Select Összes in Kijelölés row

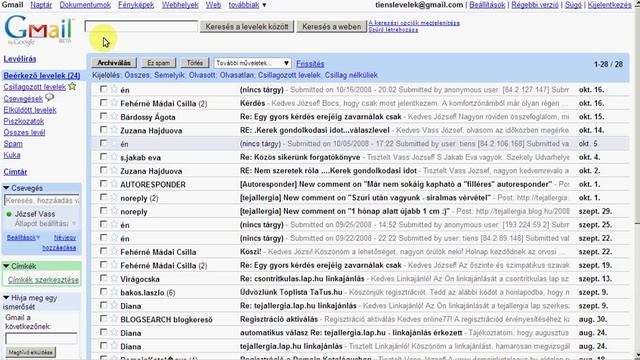coord(137,75)
